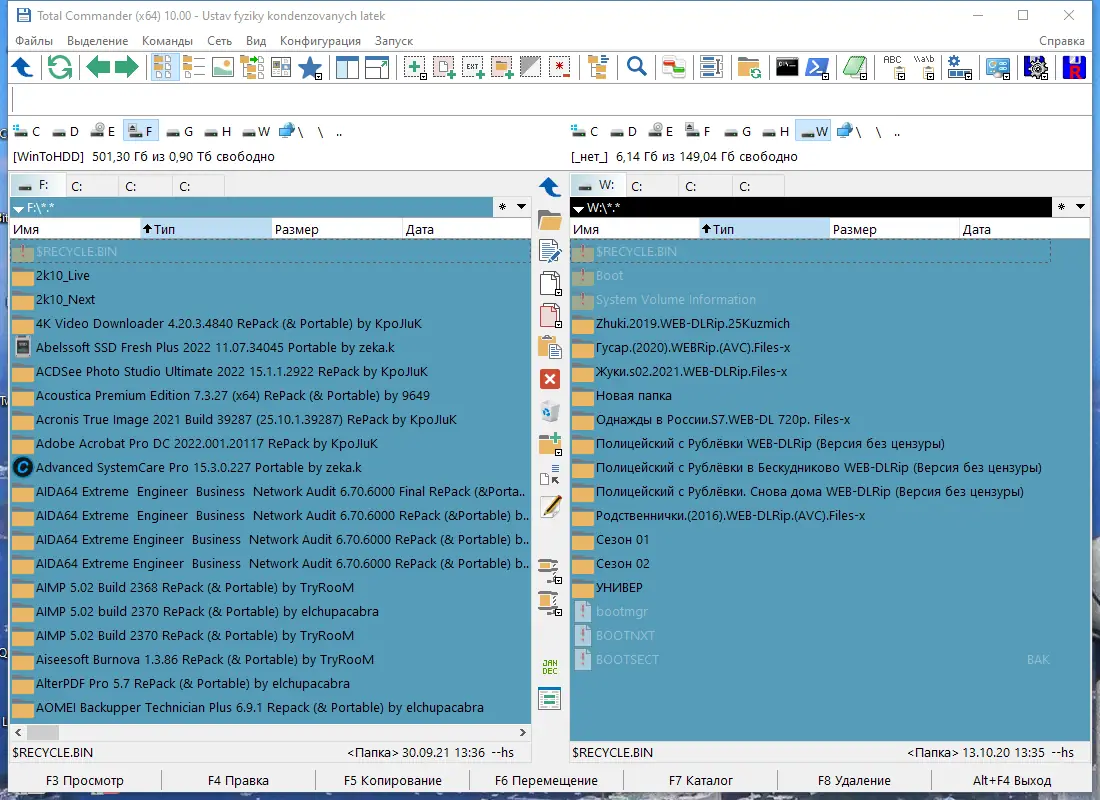Screen dimensions: 1100x800
Task: Open the gear configuration toolbar icon
Action: 959,68
